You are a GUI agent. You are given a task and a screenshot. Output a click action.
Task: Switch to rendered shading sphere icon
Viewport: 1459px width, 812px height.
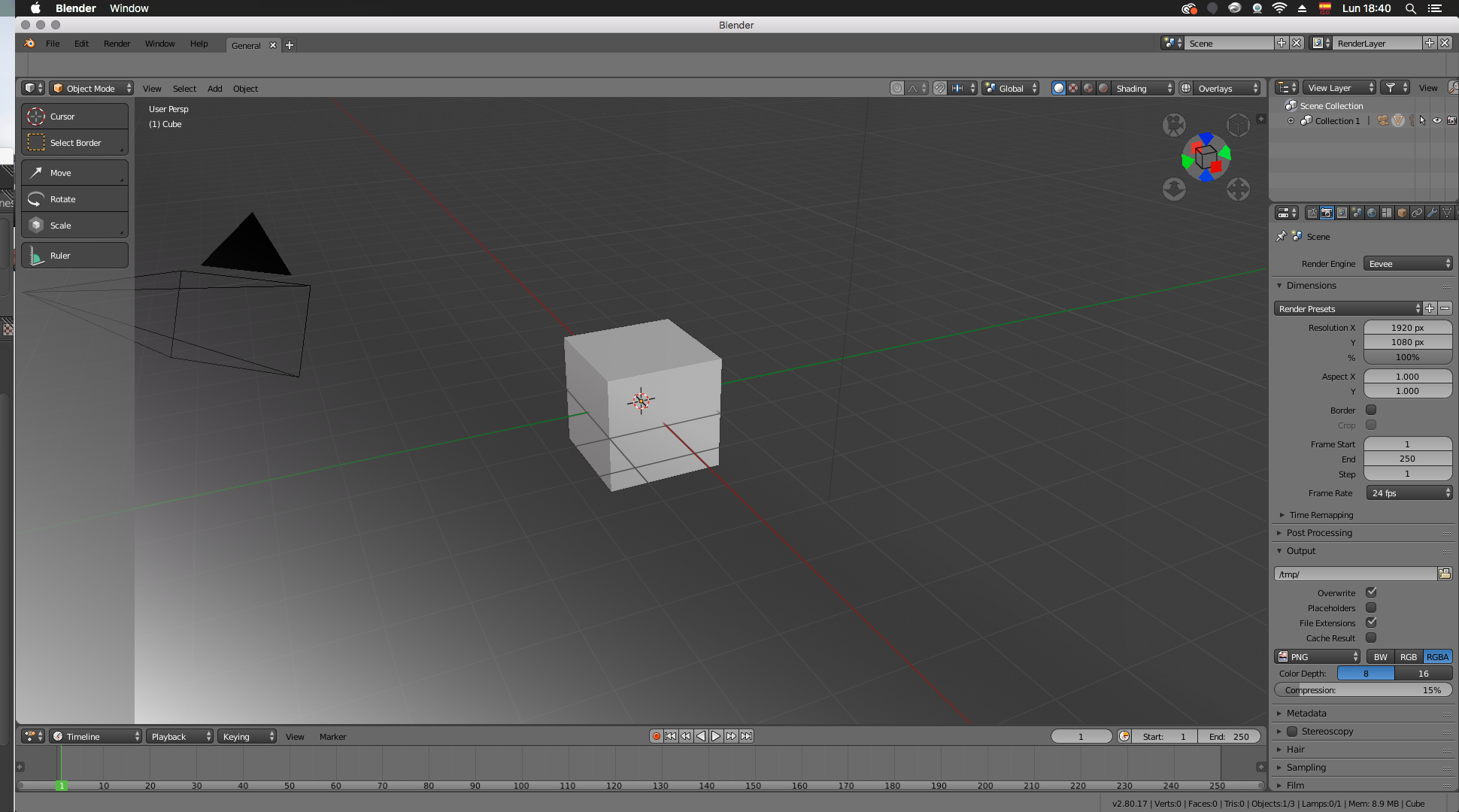[1103, 88]
